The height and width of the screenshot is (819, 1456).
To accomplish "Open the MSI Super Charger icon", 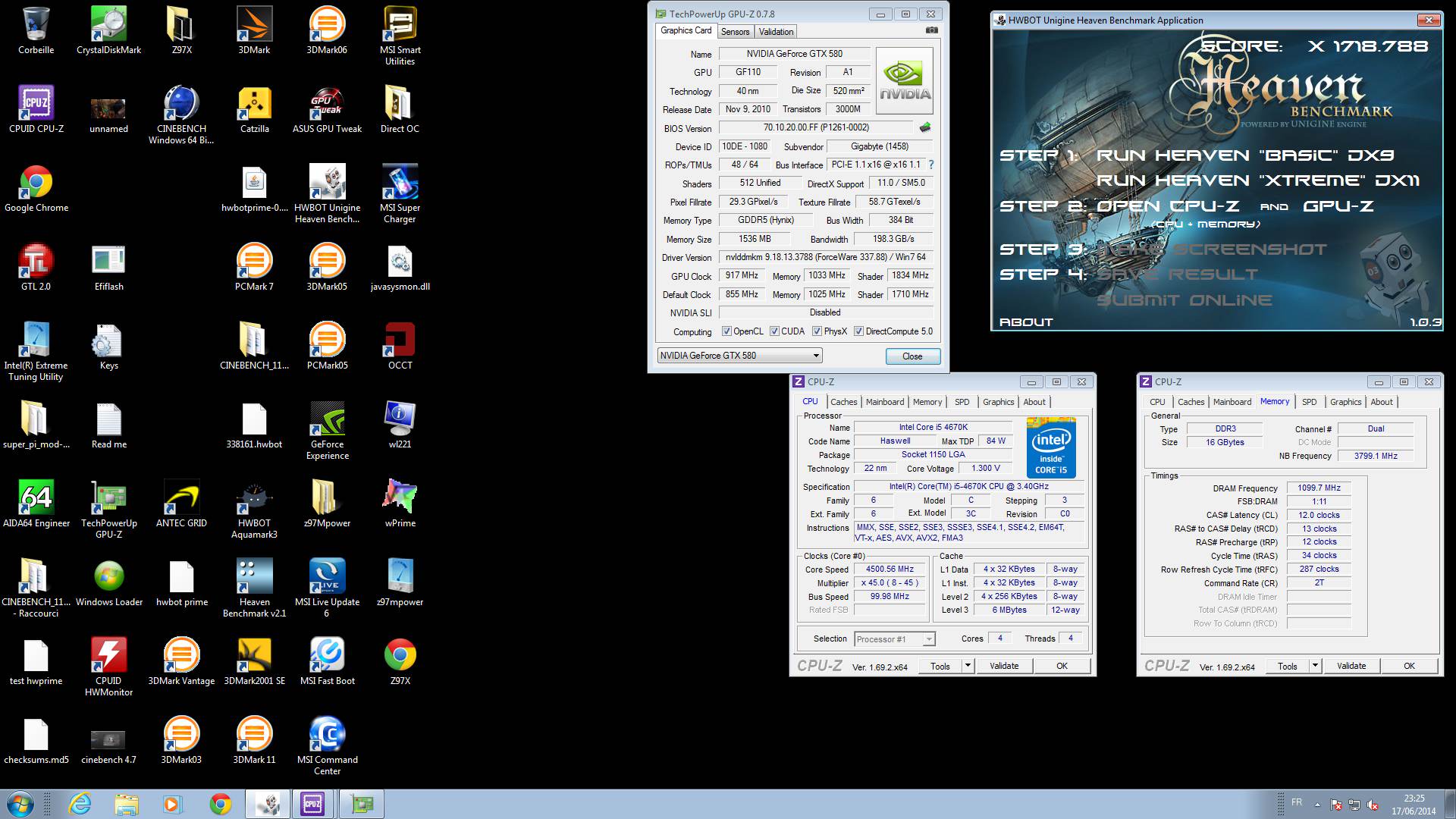I will tap(400, 193).
